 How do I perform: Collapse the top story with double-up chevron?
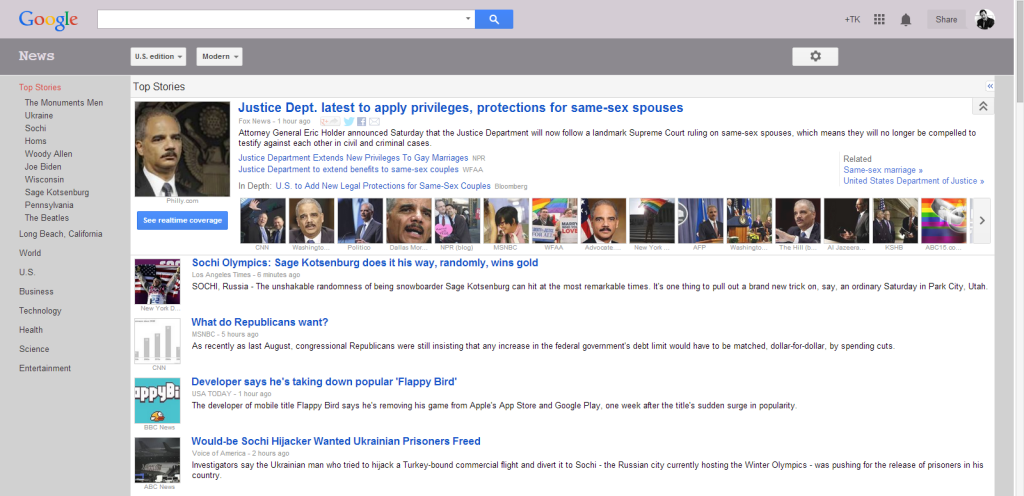[x=983, y=106]
